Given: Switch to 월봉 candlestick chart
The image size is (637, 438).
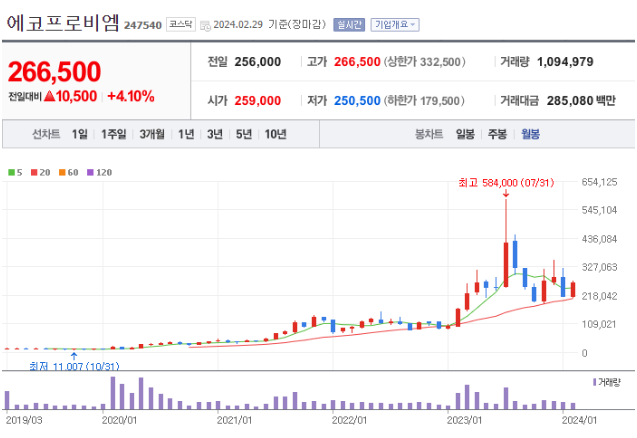Looking at the screenshot, I should (531, 134).
